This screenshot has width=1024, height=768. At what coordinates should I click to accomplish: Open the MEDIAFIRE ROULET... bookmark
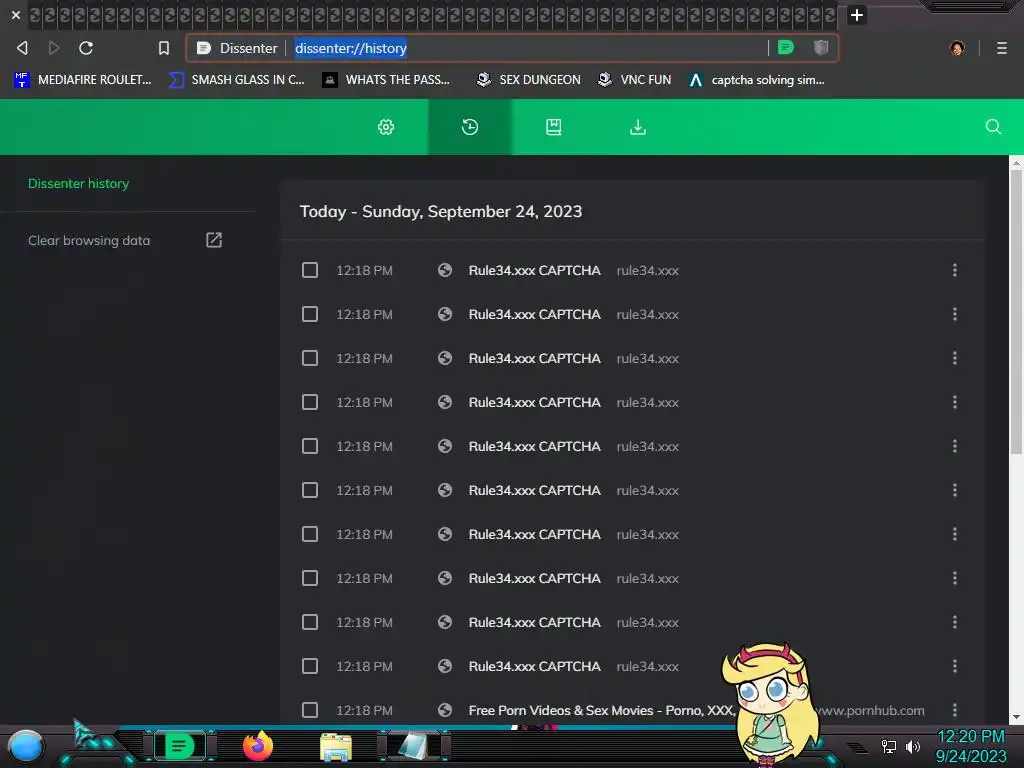point(83,80)
